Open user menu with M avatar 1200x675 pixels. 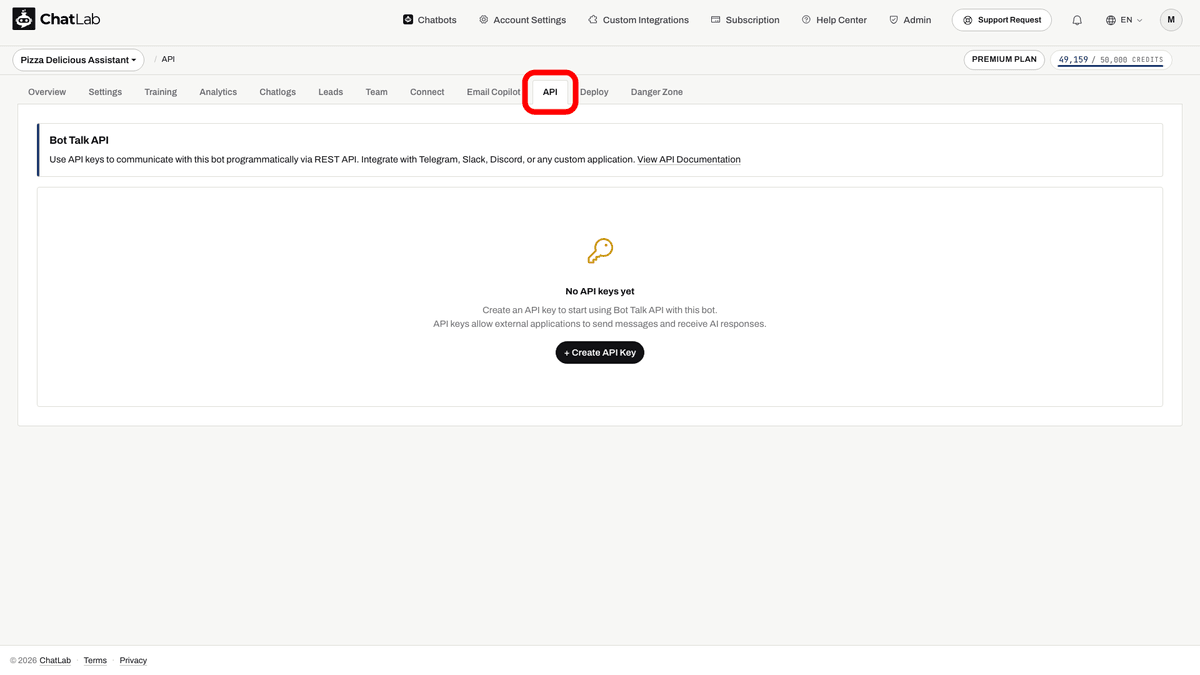[x=1171, y=20]
